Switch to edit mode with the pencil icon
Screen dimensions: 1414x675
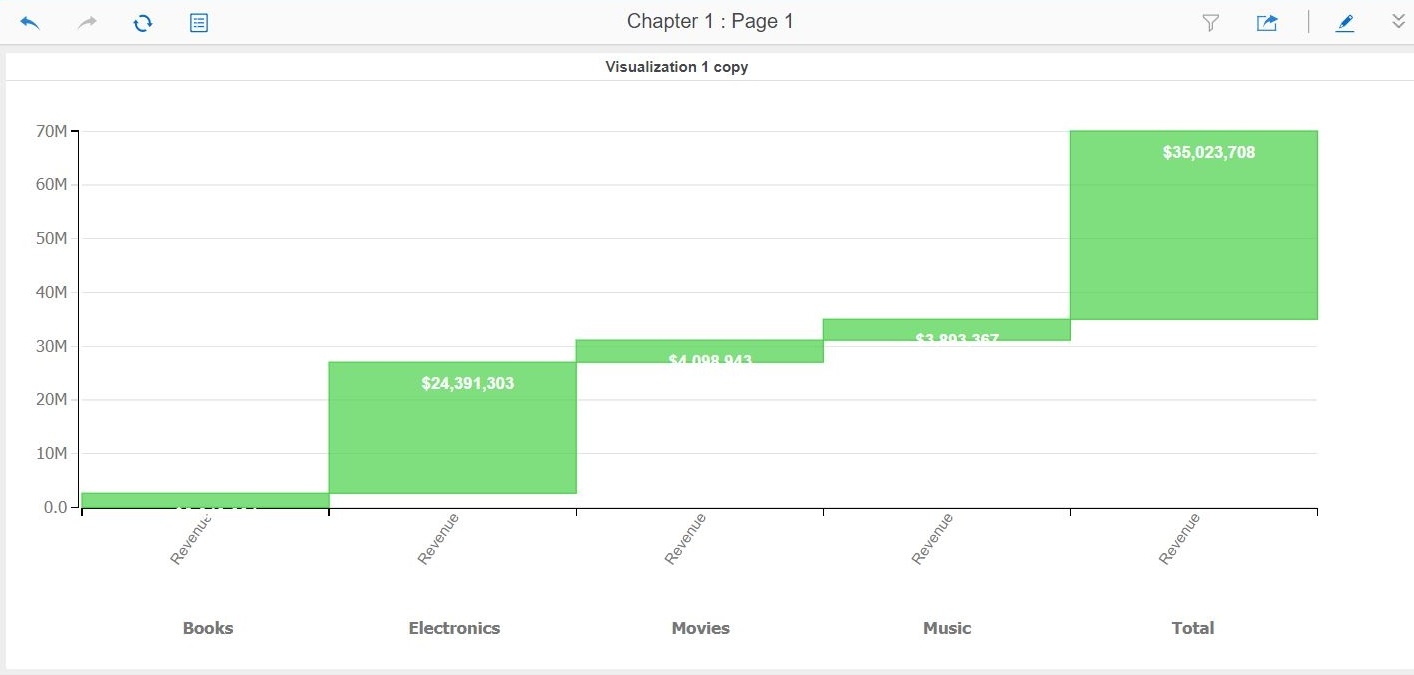(x=1345, y=22)
